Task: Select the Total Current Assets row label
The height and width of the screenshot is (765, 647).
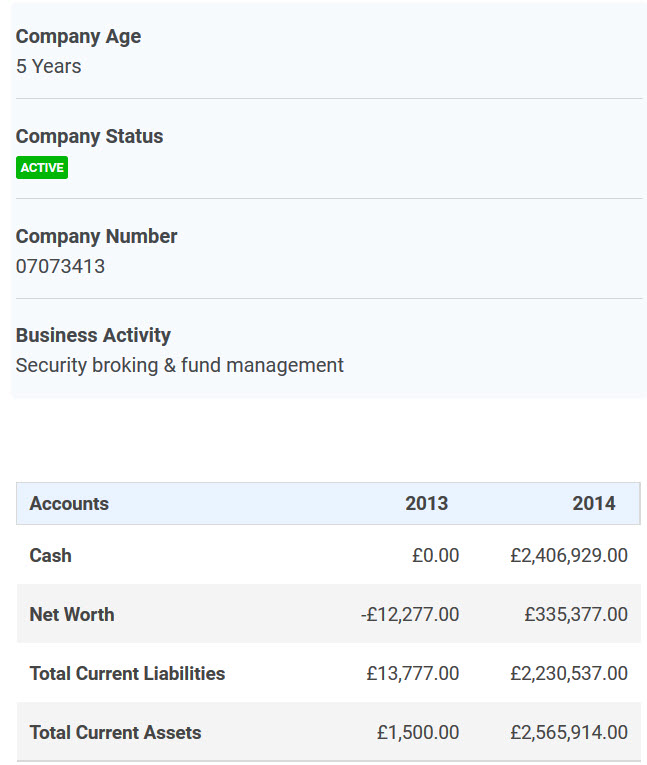Action: pyautogui.click(x=115, y=733)
